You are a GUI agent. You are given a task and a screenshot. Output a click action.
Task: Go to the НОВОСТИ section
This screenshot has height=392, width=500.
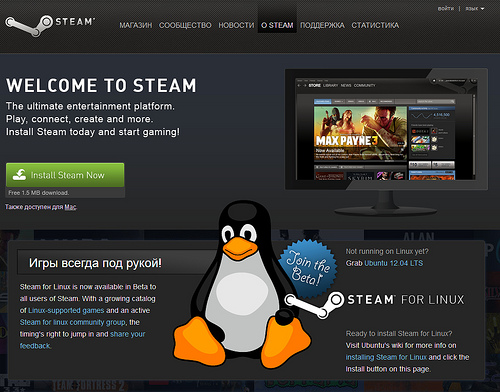[x=236, y=25]
